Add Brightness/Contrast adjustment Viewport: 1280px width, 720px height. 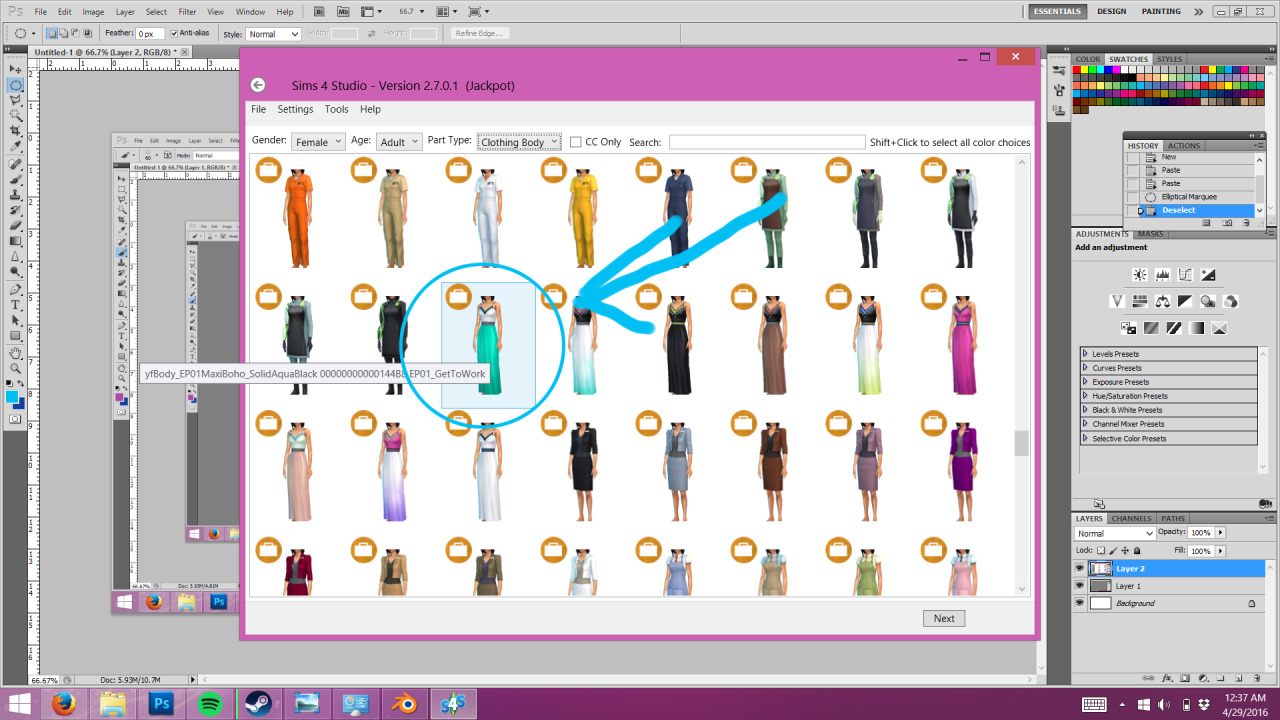point(1140,275)
